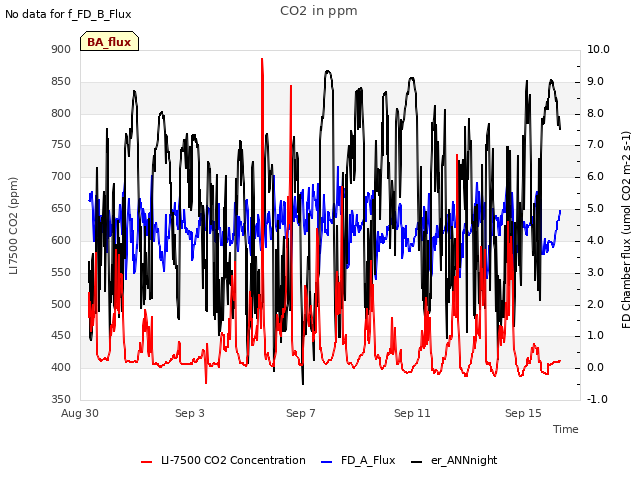640x480 pixels.
Task: Click the 'Sep 11' x-axis tick label
Action: tap(412, 413)
